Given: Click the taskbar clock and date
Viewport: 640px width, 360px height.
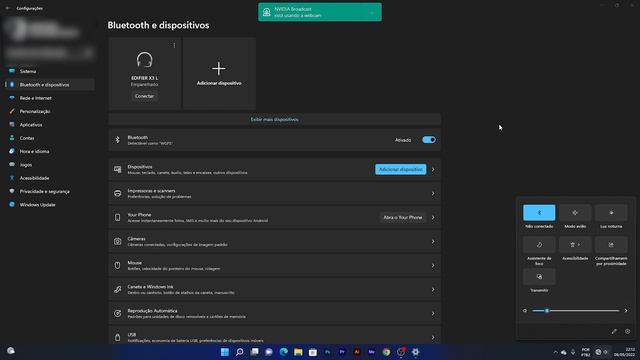Looking at the screenshot, I should click(624, 352).
